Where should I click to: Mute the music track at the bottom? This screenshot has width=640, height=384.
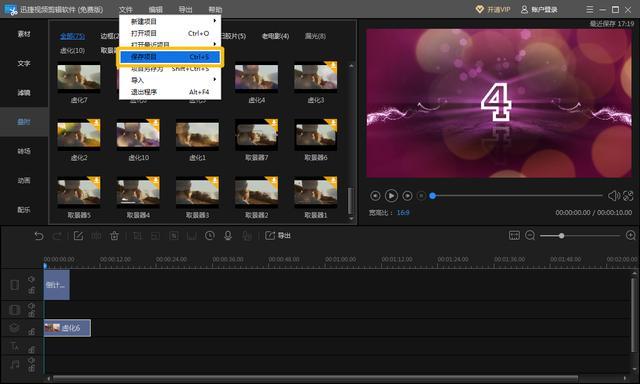coord(31,360)
